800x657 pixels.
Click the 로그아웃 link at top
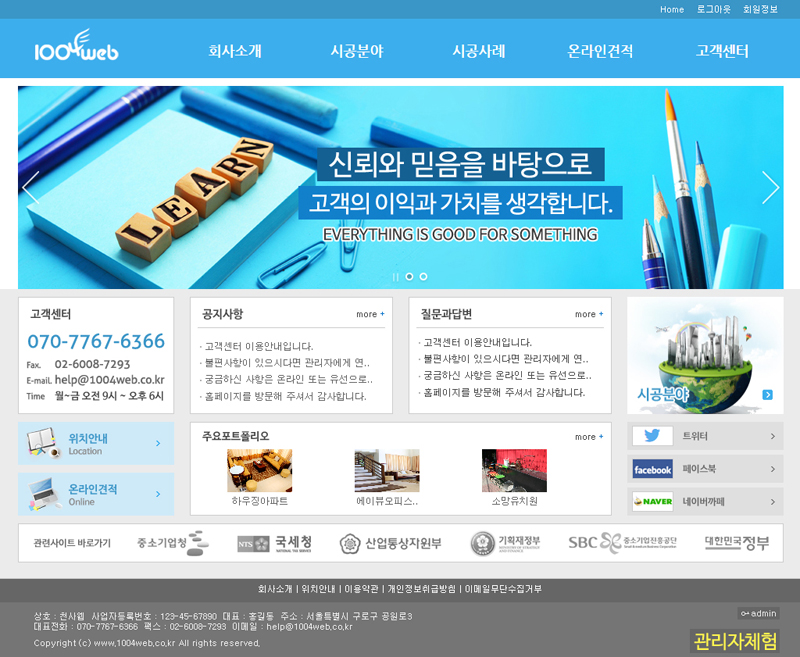pyautogui.click(x=713, y=9)
